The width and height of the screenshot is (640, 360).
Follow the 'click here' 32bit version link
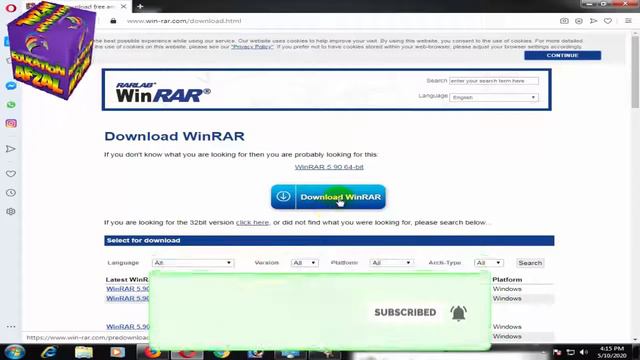coord(252,222)
